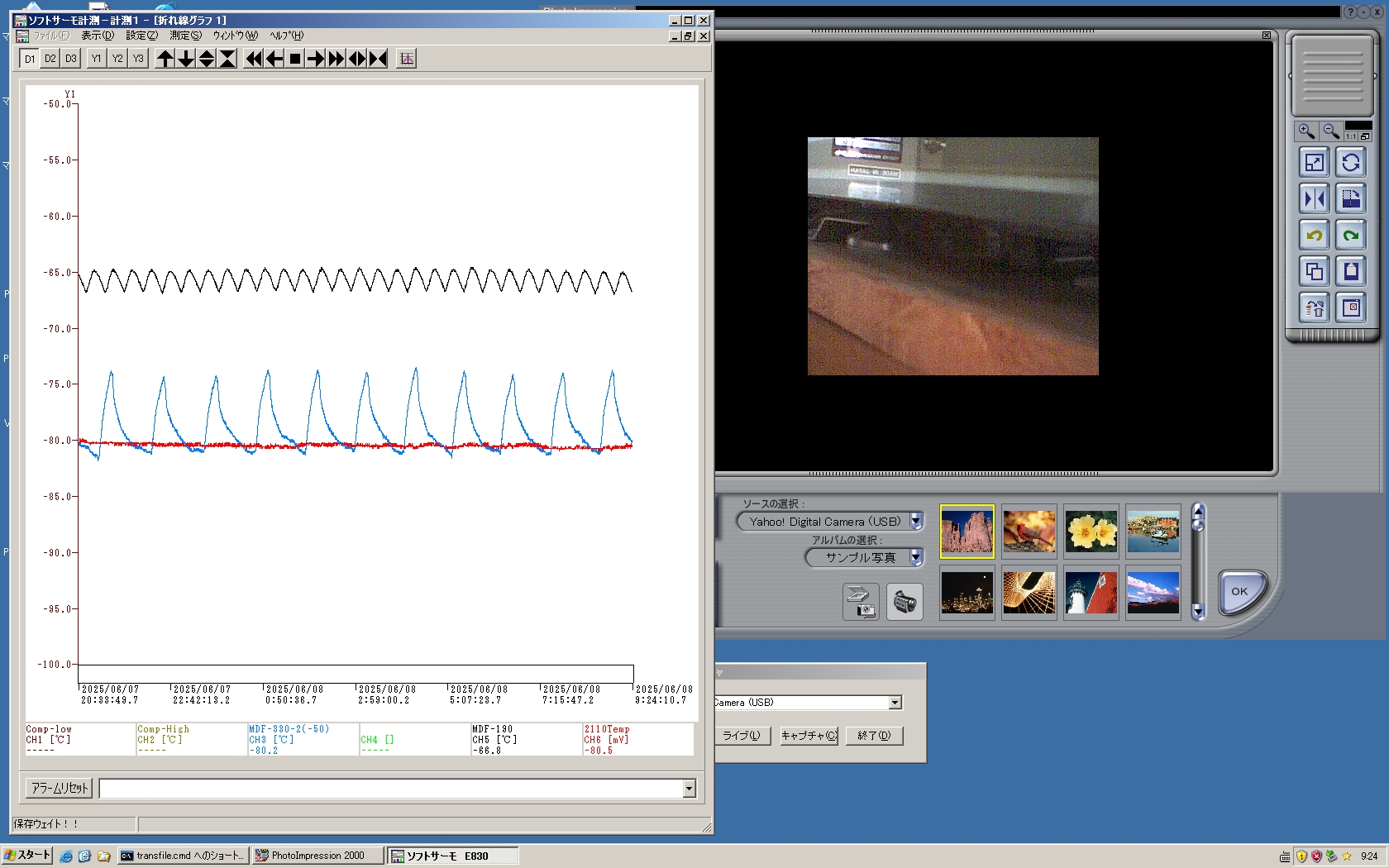Click the down arrow graph scroll button
Image resolution: width=1389 pixels, height=868 pixels.
[x=186, y=59]
